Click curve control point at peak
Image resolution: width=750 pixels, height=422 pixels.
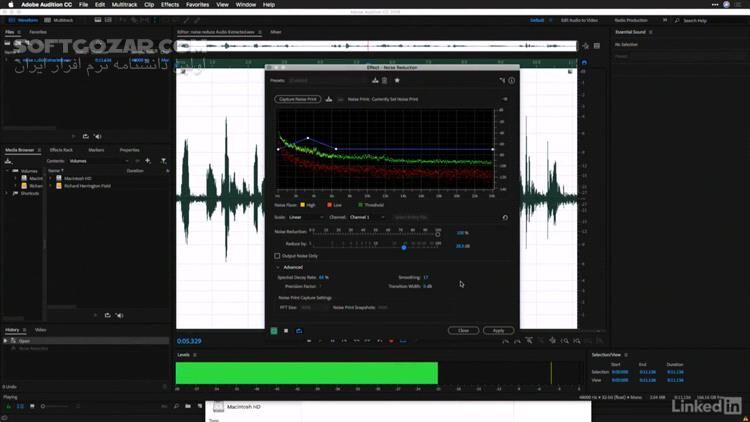tap(308, 138)
